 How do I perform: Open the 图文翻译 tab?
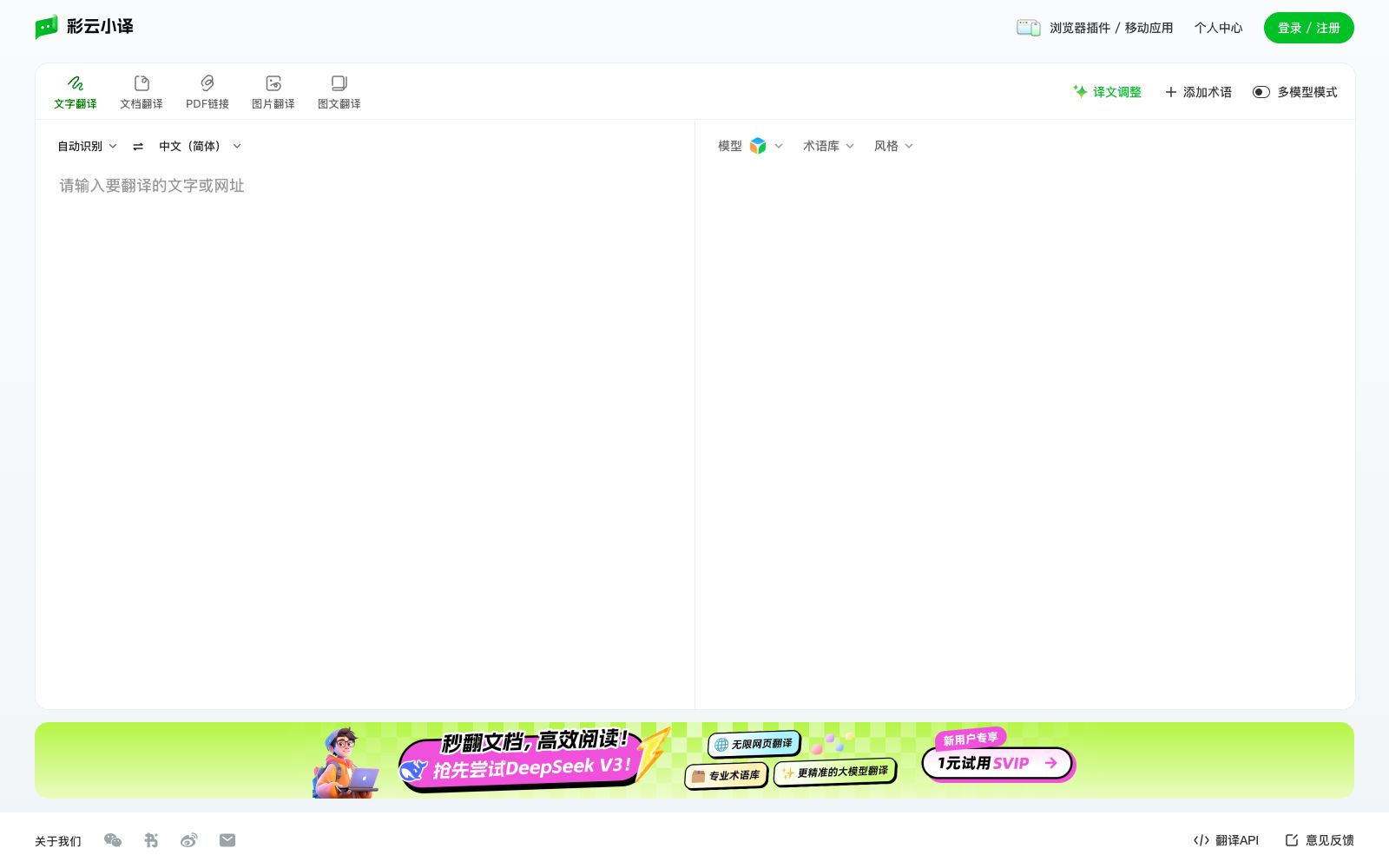(x=339, y=92)
